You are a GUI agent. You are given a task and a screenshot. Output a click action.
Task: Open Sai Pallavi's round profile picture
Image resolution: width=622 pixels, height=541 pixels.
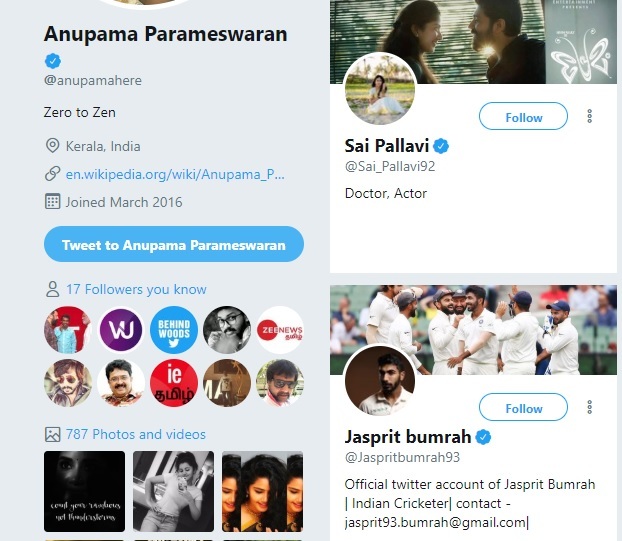click(380, 90)
